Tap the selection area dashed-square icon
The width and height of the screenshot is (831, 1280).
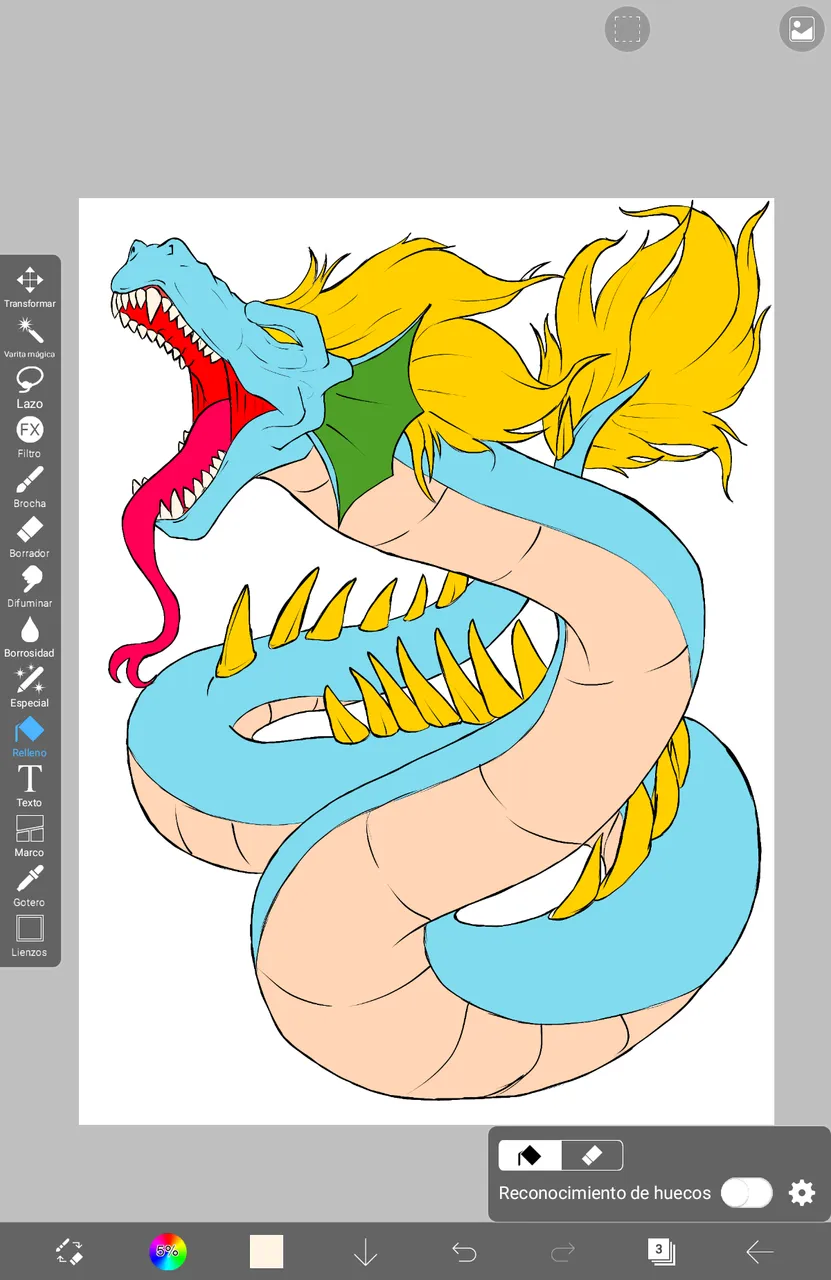point(627,29)
